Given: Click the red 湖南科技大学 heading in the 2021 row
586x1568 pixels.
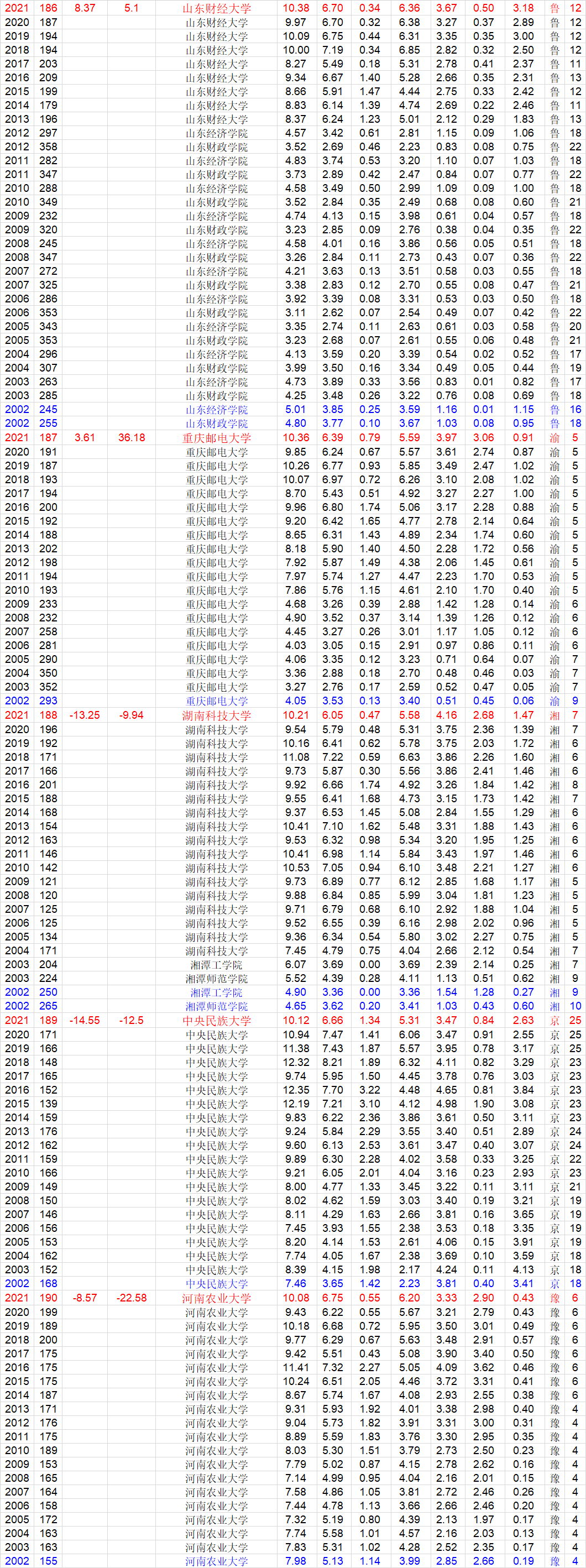Looking at the screenshot, I should tap(217, 715).
